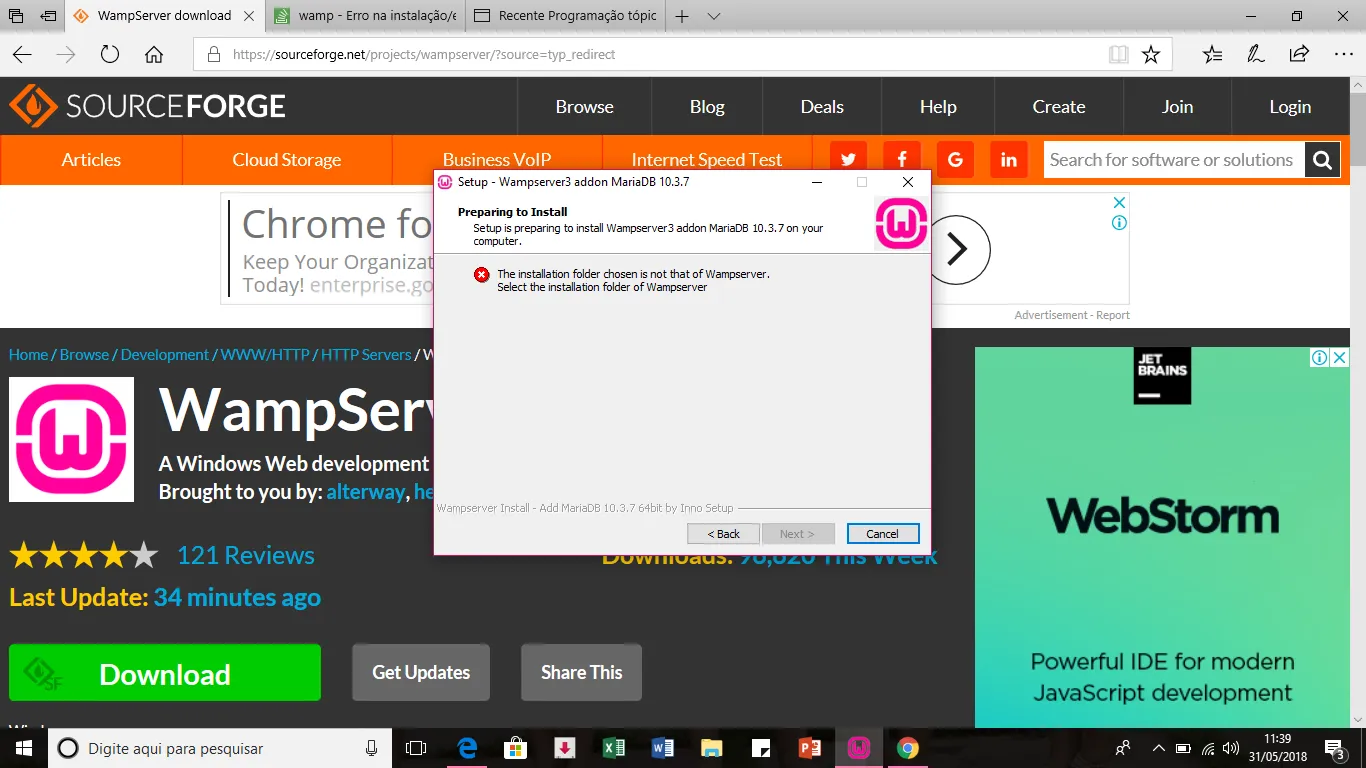
Task: Open SourceForge LinkedIn page
Action: click(x=1009, y=160)
